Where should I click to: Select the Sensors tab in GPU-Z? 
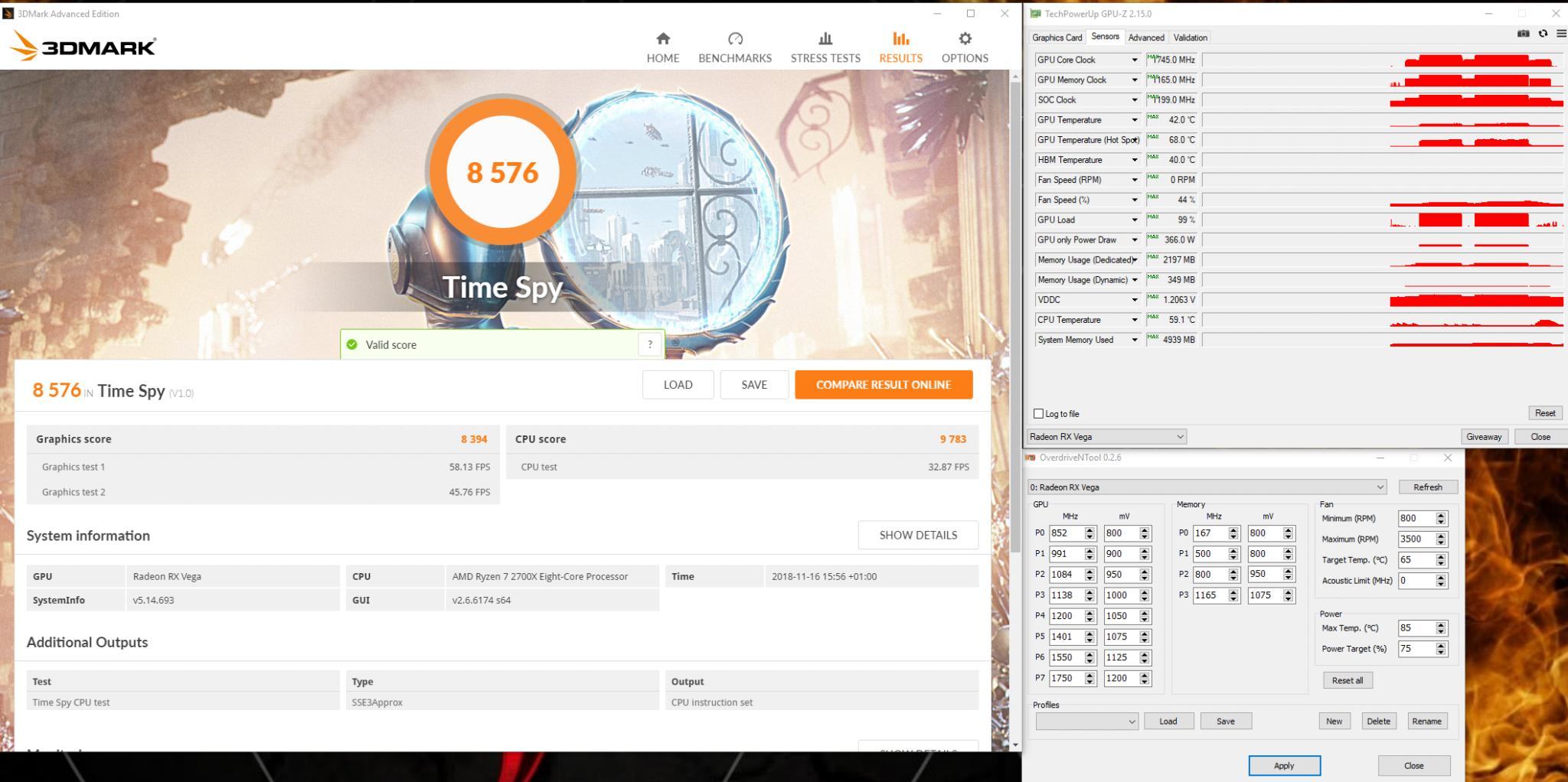[x=1105, y=37]
